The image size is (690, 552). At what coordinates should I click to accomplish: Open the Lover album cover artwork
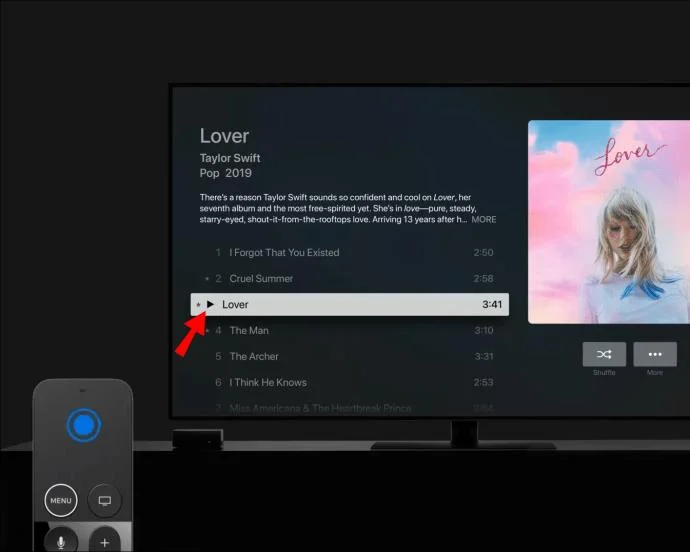click(x=609, y=222)
